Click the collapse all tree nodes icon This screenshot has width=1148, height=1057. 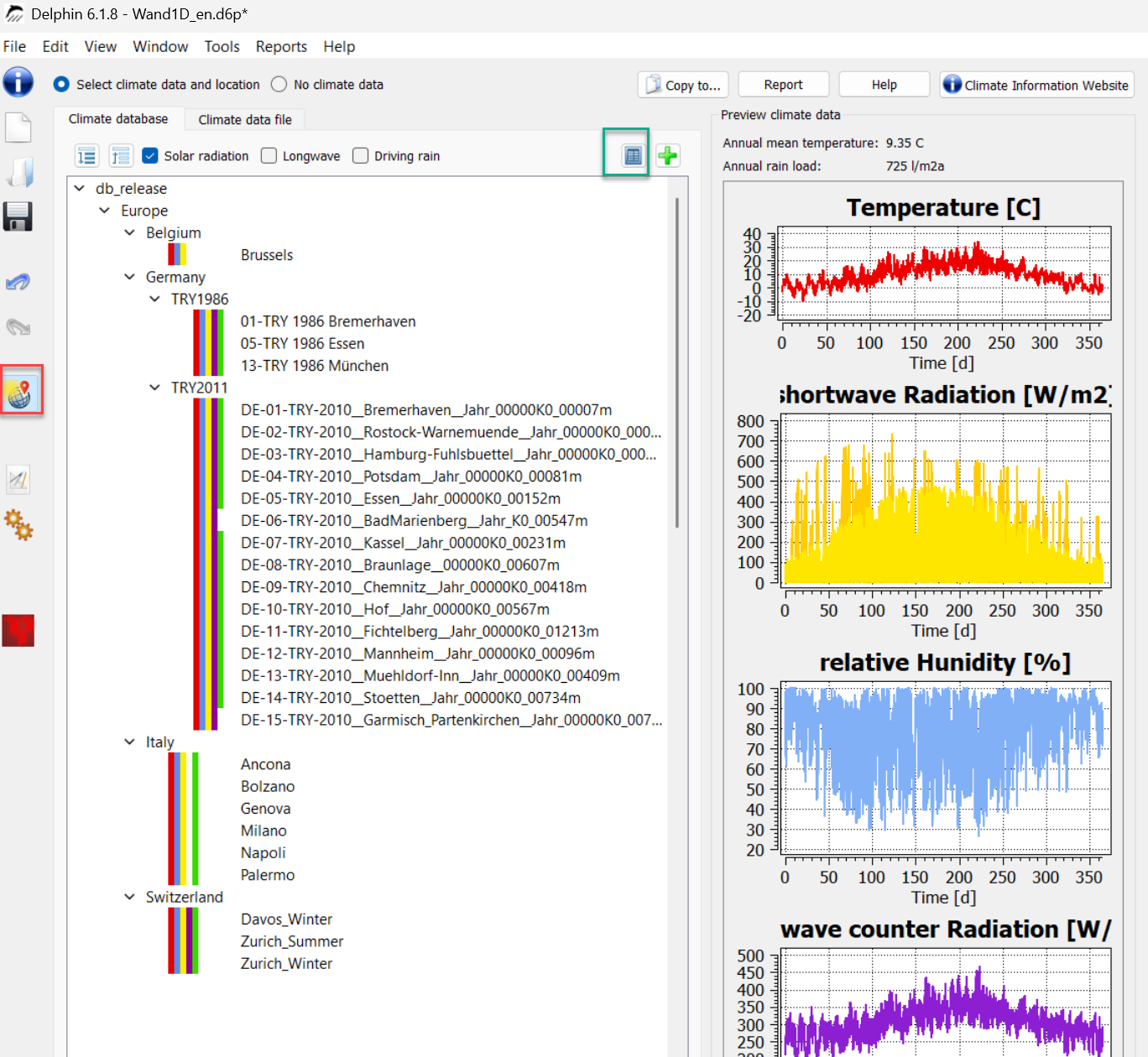(121, 155)
